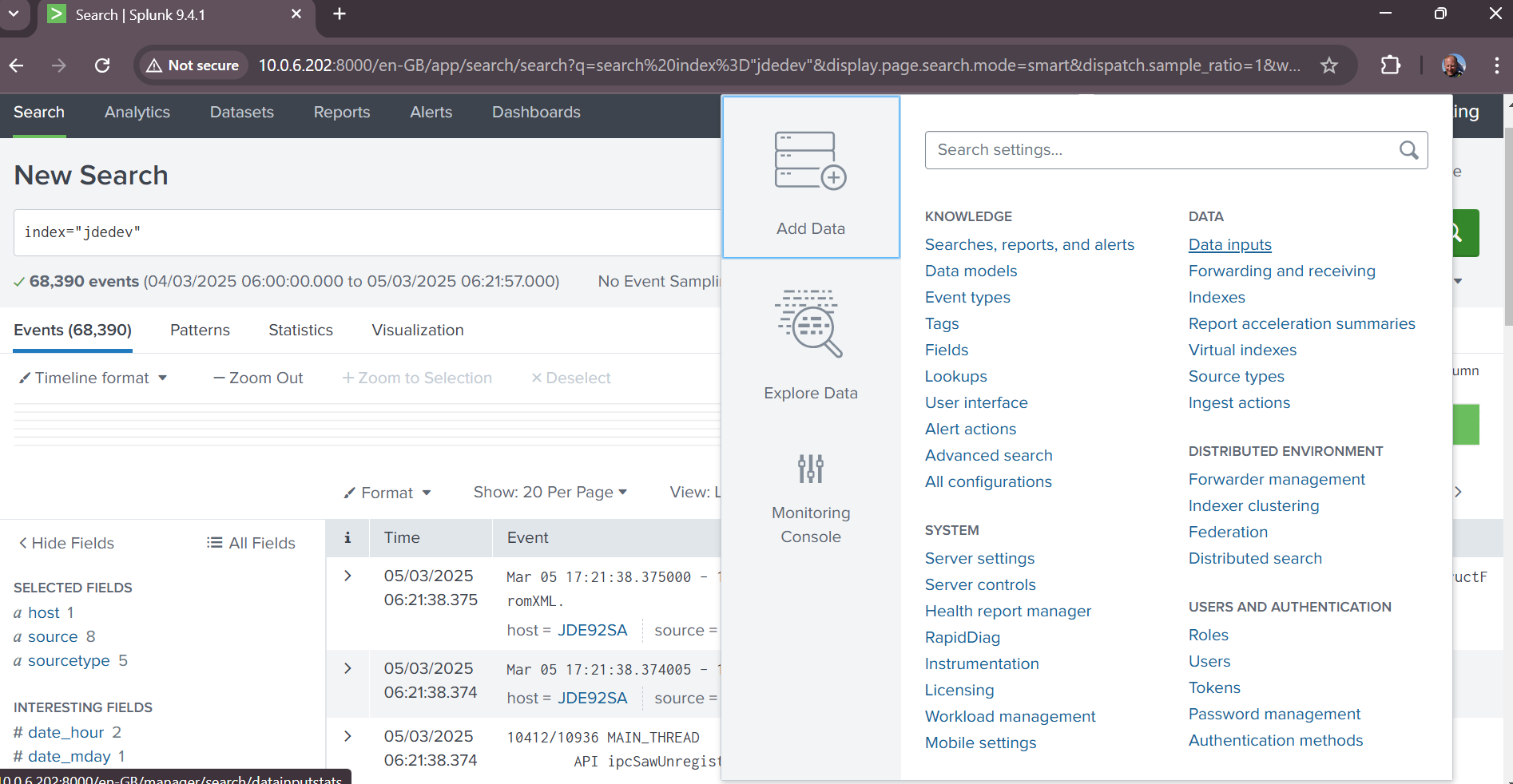Switch to the Statistics tab

coord(300,330)
